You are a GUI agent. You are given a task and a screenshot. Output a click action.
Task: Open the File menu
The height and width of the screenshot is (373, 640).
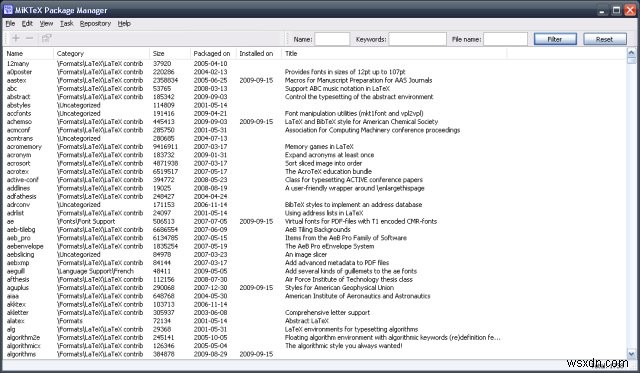click(10, 24)
